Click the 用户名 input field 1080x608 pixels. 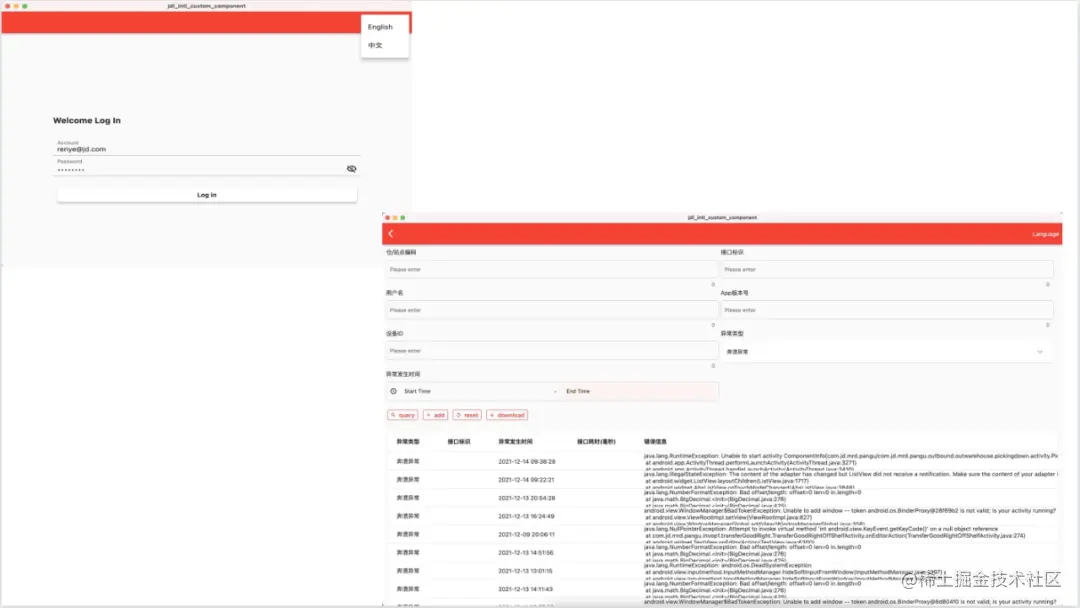coord(552,310)
